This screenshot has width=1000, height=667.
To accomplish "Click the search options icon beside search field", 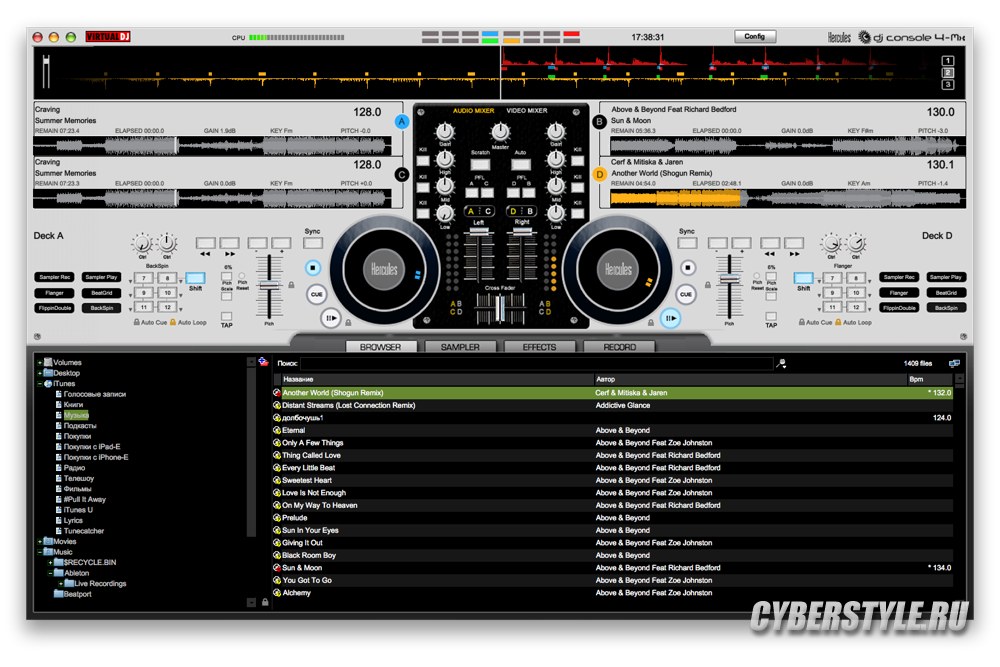I will point(781,363).
